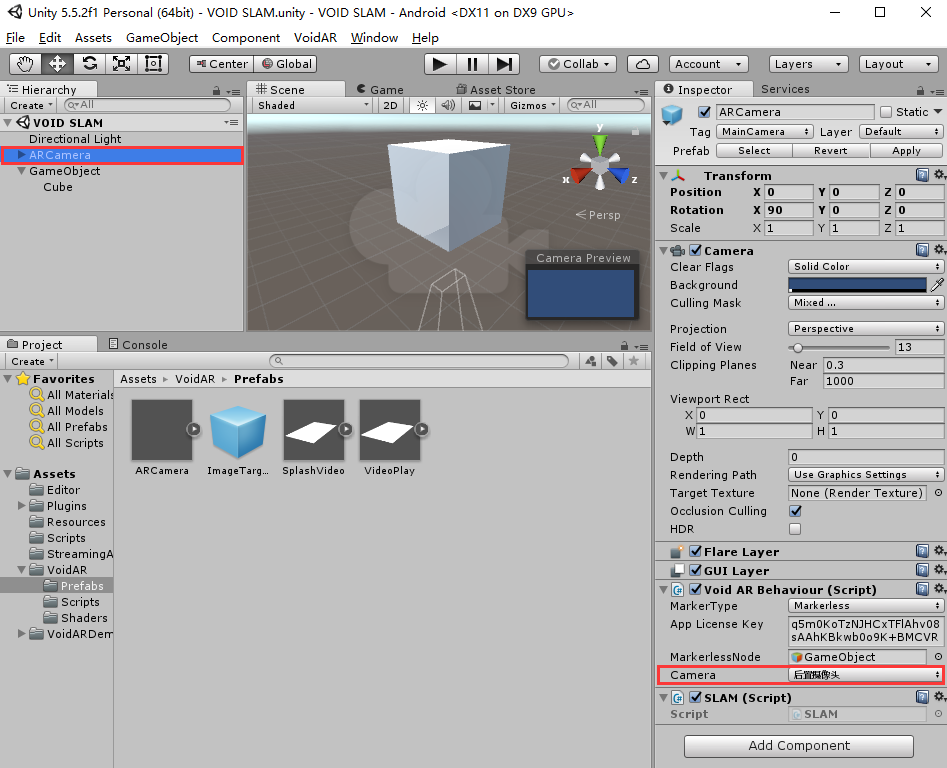Disable the Flare Layer checkbox
The image size is (947, 768).
pyautogui.click(x=696, y=551)
